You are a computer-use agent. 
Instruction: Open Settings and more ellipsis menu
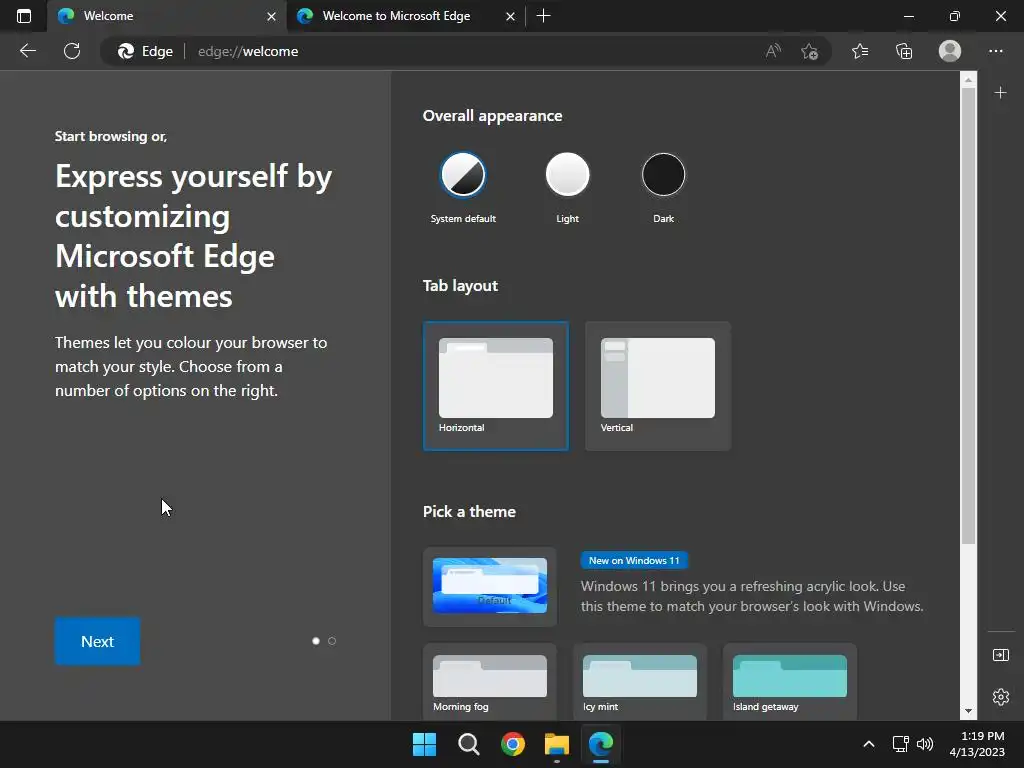[996, 51]
